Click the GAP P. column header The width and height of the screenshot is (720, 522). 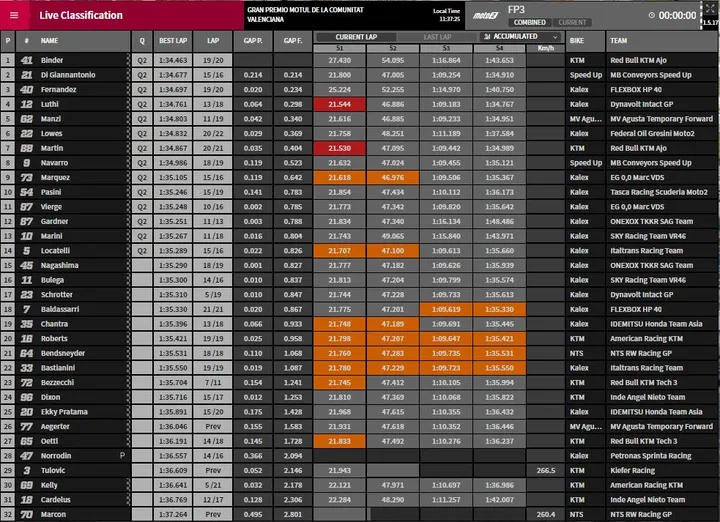pos(253,41)
